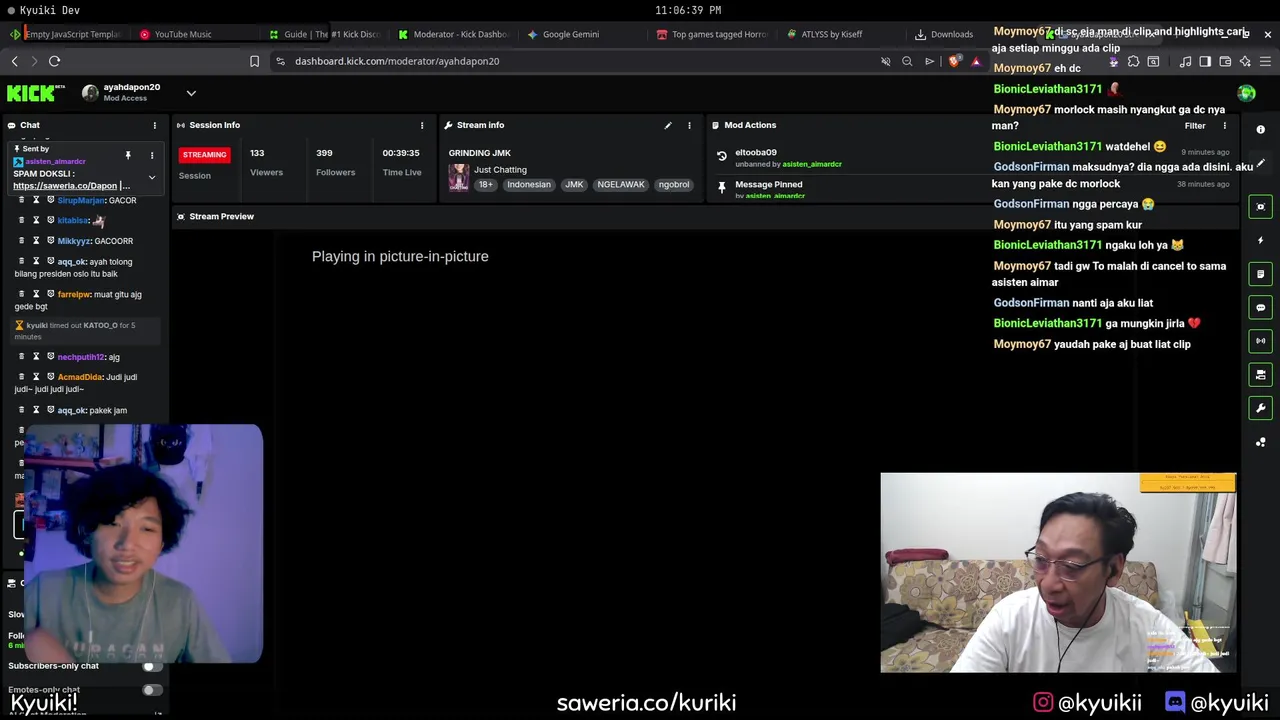Screen dimensions: 1280x720
Task: Toggle Subscribers-only chat switch
Action: 151,666
